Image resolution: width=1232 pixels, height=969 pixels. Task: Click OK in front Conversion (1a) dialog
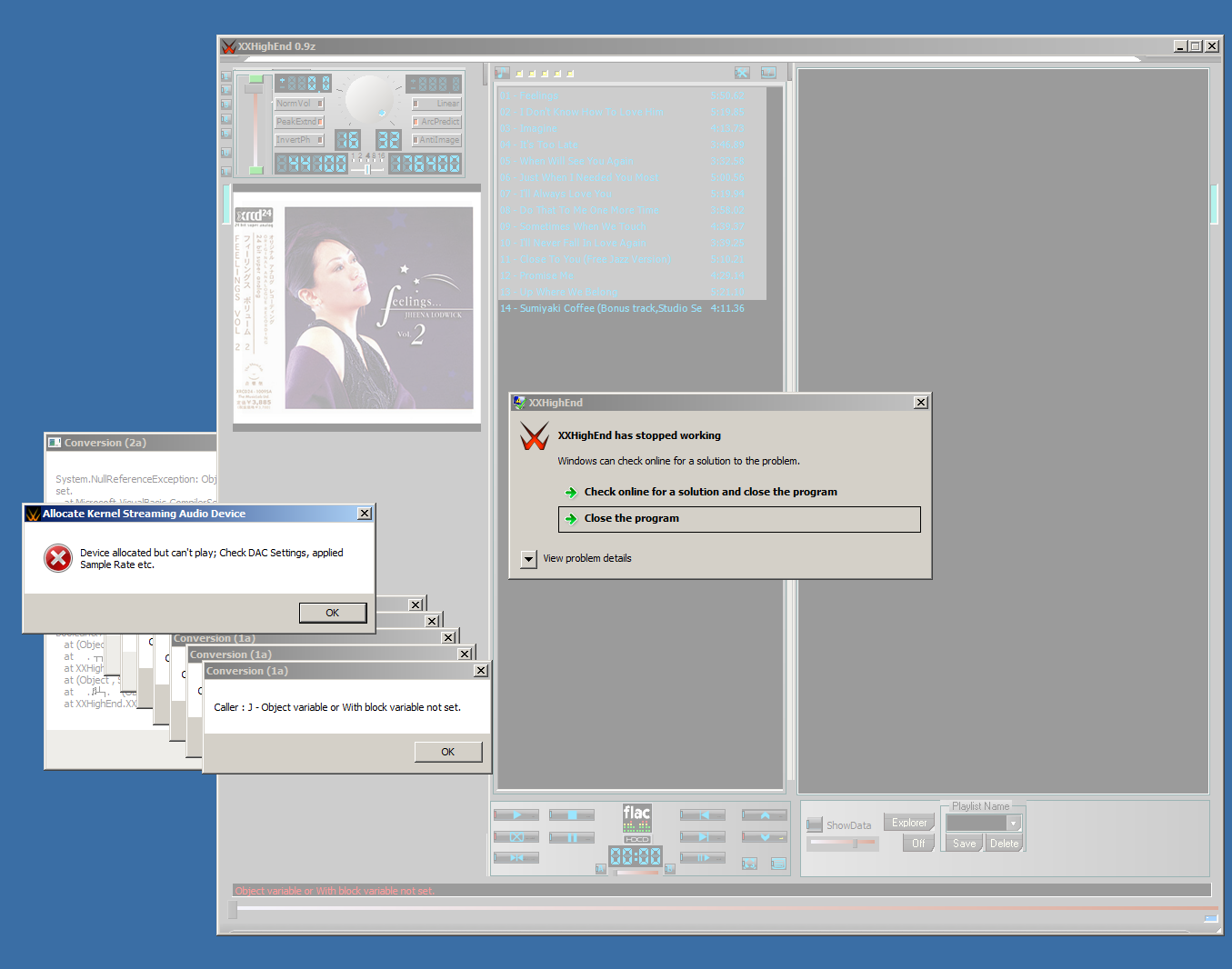[448, 752]
